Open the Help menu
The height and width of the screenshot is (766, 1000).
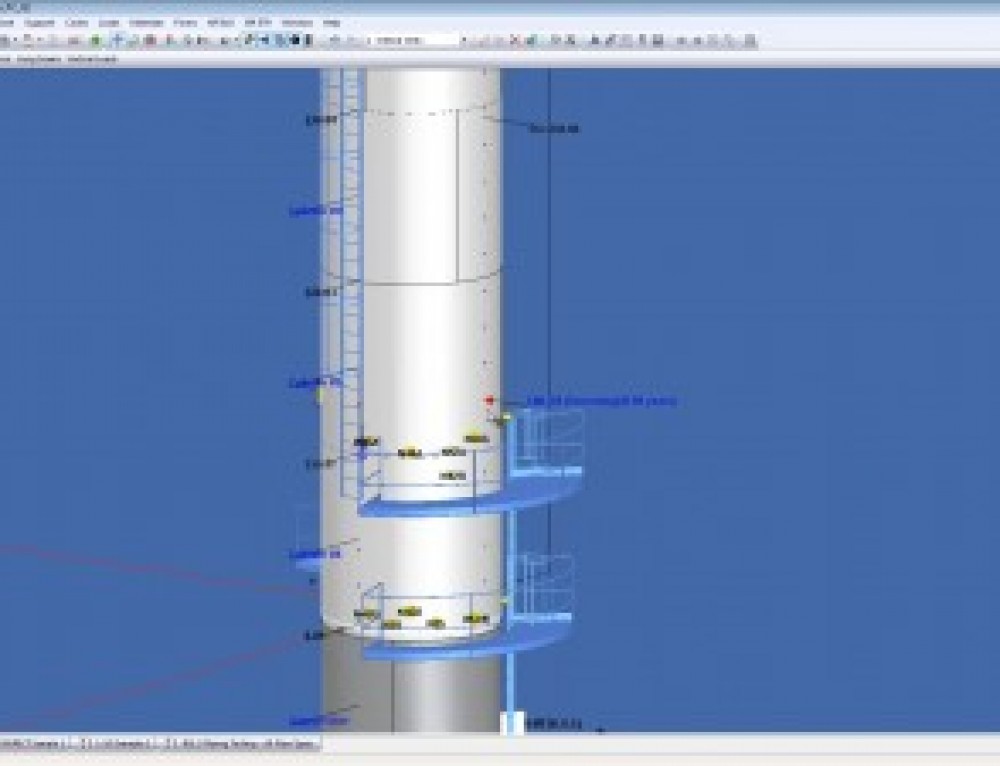(330, 22)
